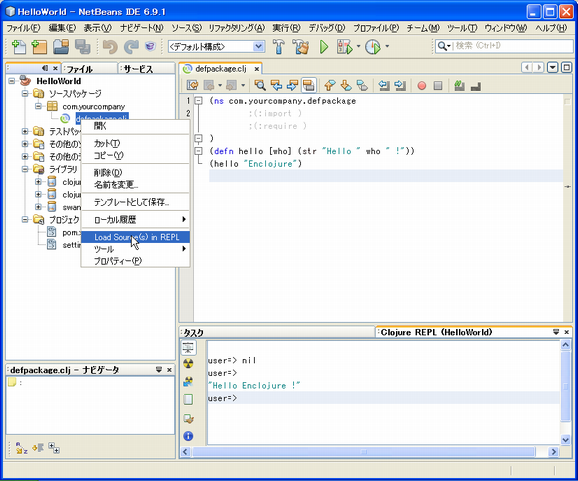Open the ローカル履歴 submenu
The width and height of the screenshot is (578, 481).
pos(135,220)
